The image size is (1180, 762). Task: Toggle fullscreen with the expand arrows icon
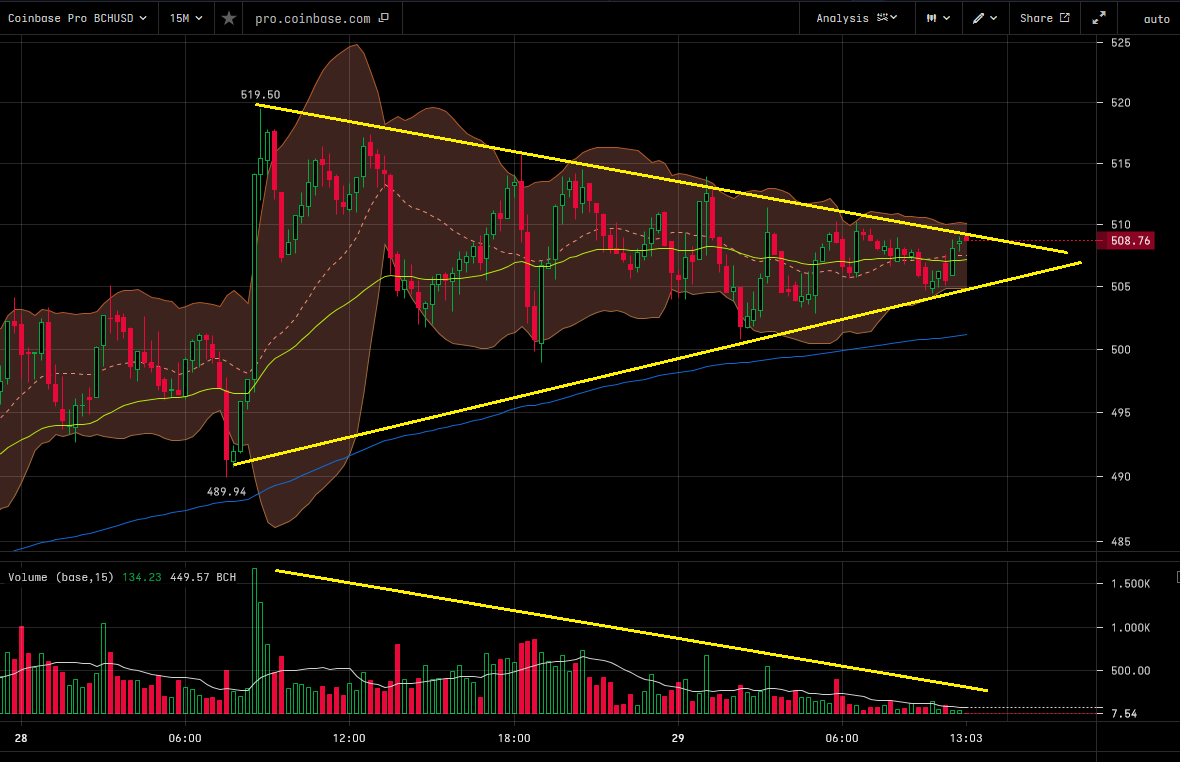(1099, 18)
